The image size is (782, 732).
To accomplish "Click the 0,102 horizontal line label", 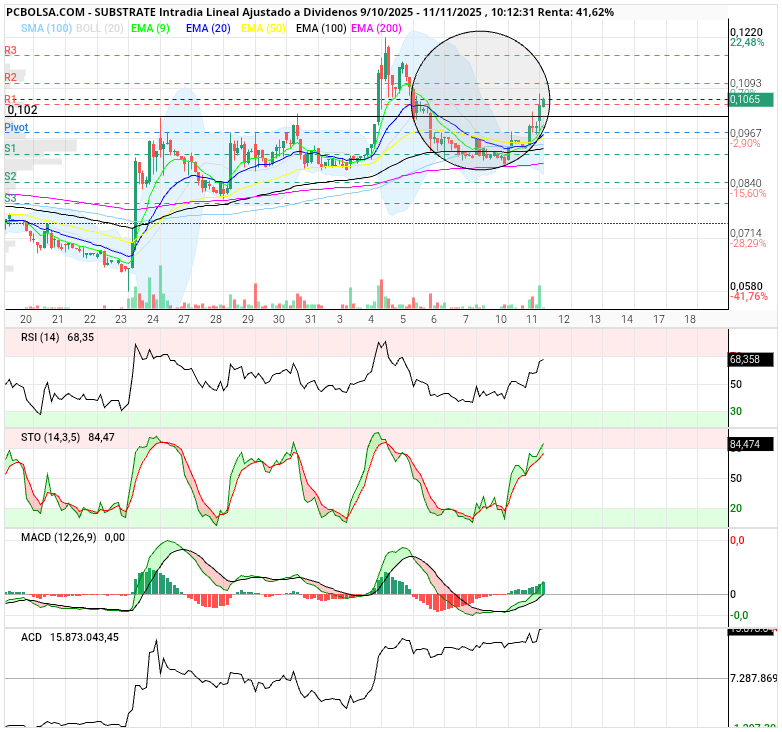I will click(x=22, y=110).
